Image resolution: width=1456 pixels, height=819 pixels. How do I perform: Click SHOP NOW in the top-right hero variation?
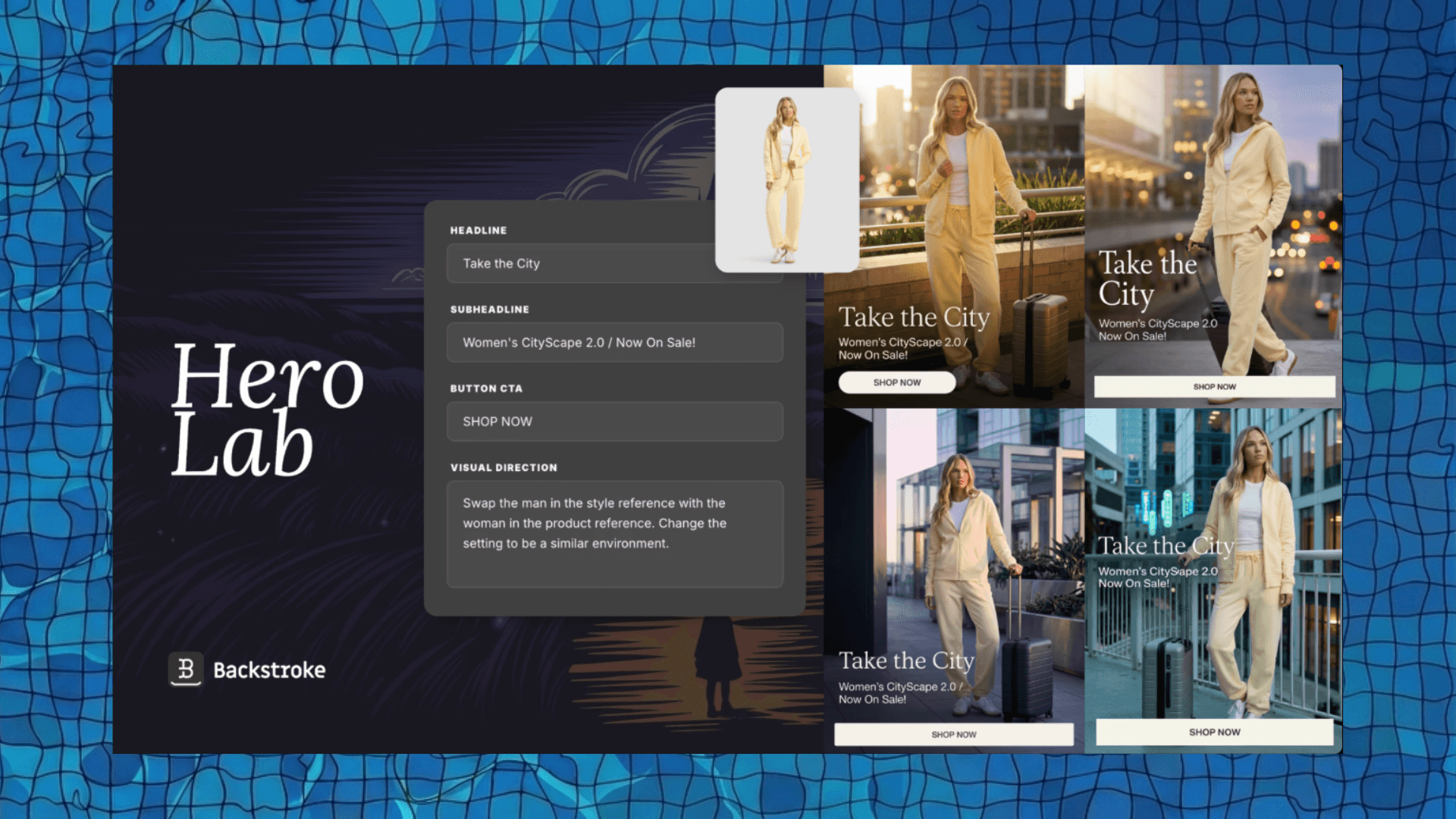click(1214, 387)
